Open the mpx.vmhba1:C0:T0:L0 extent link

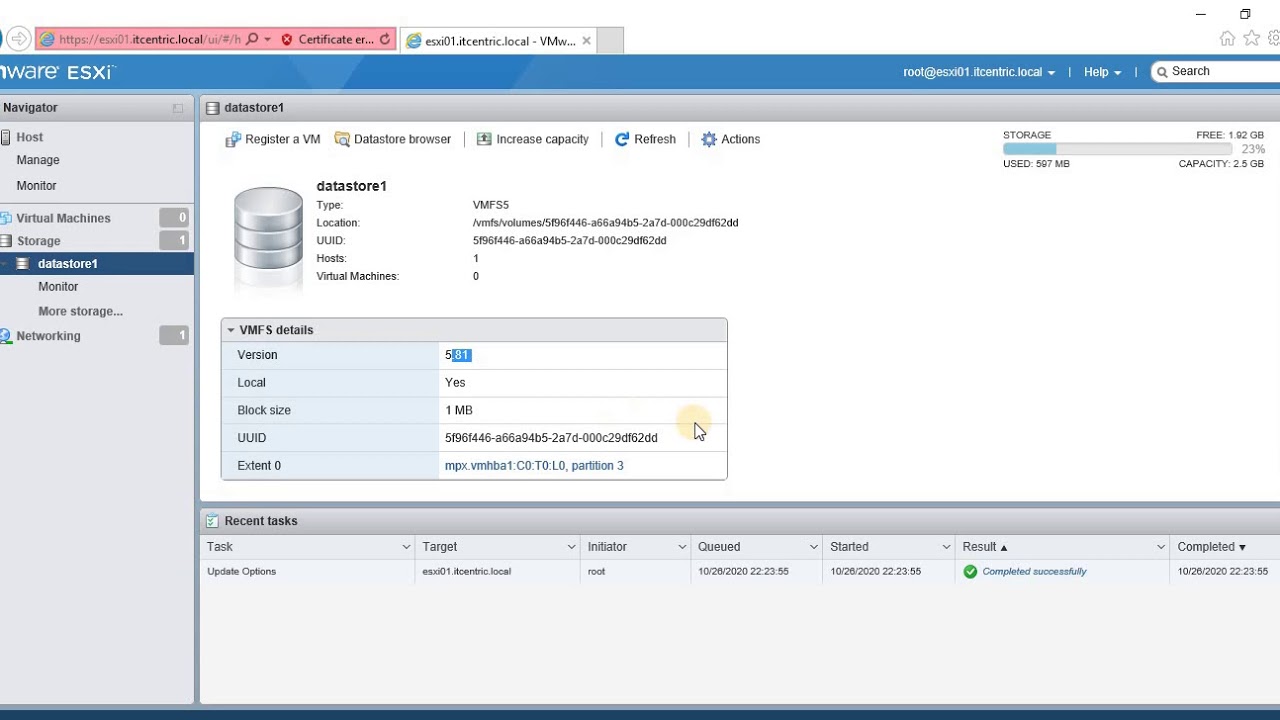point(534,466)
